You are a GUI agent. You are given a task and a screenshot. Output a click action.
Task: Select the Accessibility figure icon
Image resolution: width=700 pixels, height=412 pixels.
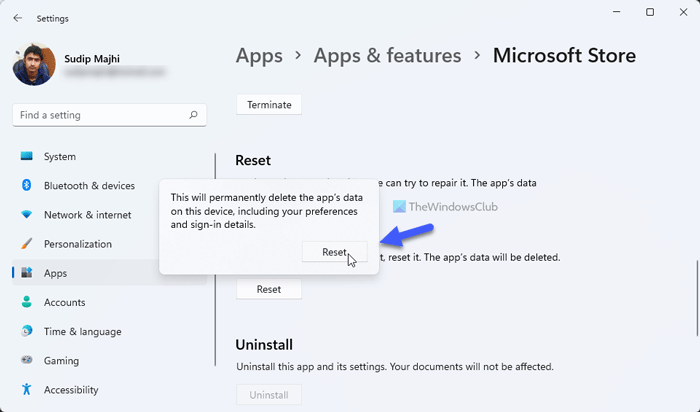point(26,389)
